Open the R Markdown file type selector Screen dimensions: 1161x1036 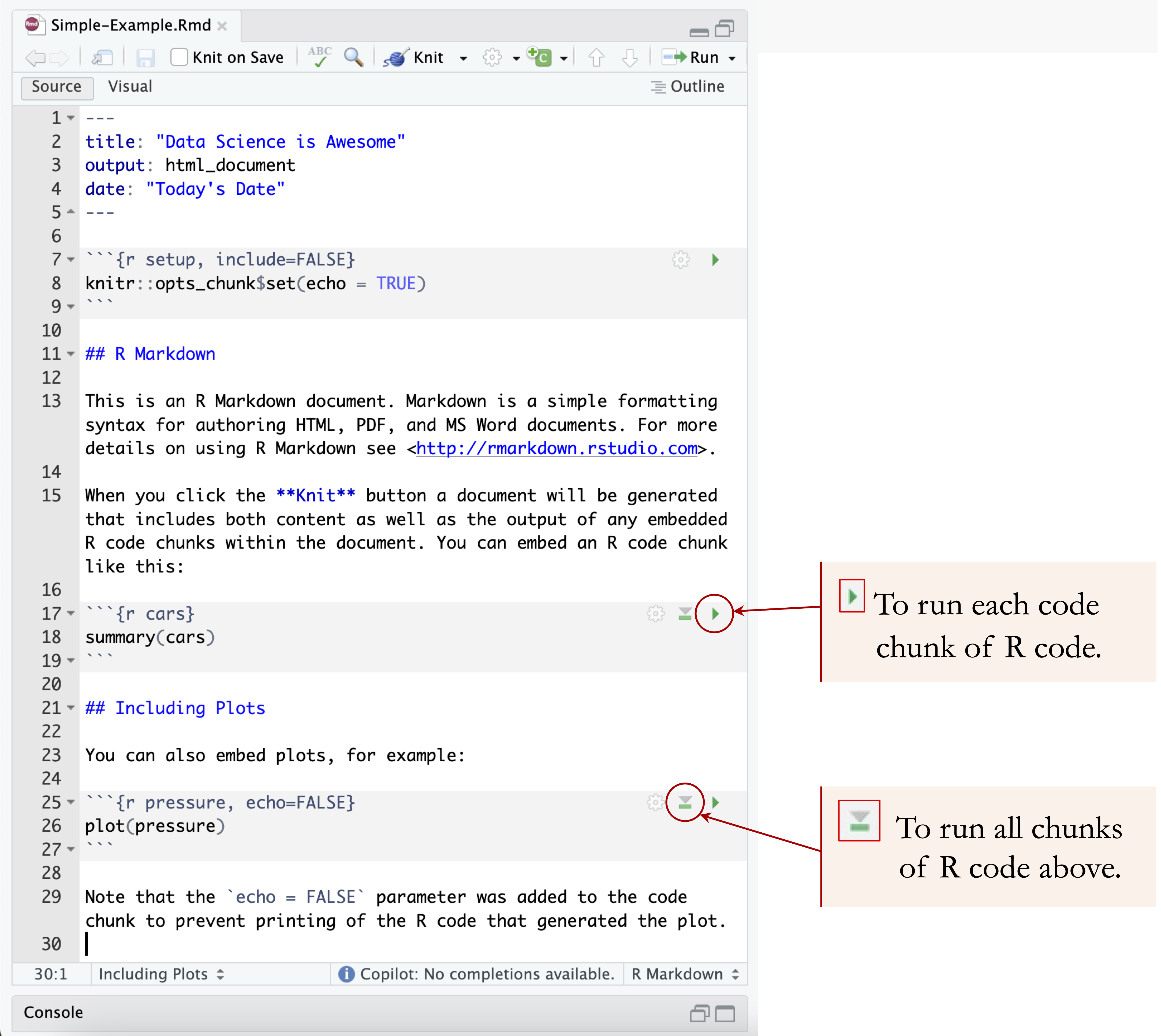tap(686, 975)
